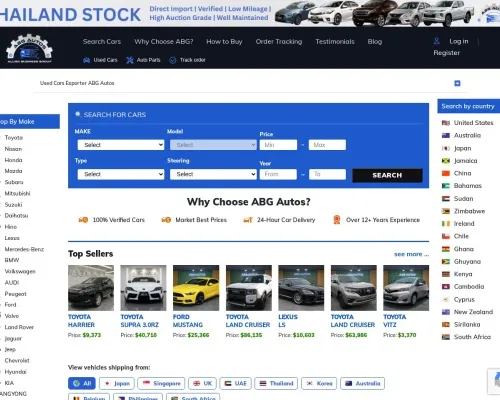Filter vehicles shipping from Singapore
The height and width of the screenshot is (400, 500).
tap(161, 383)
